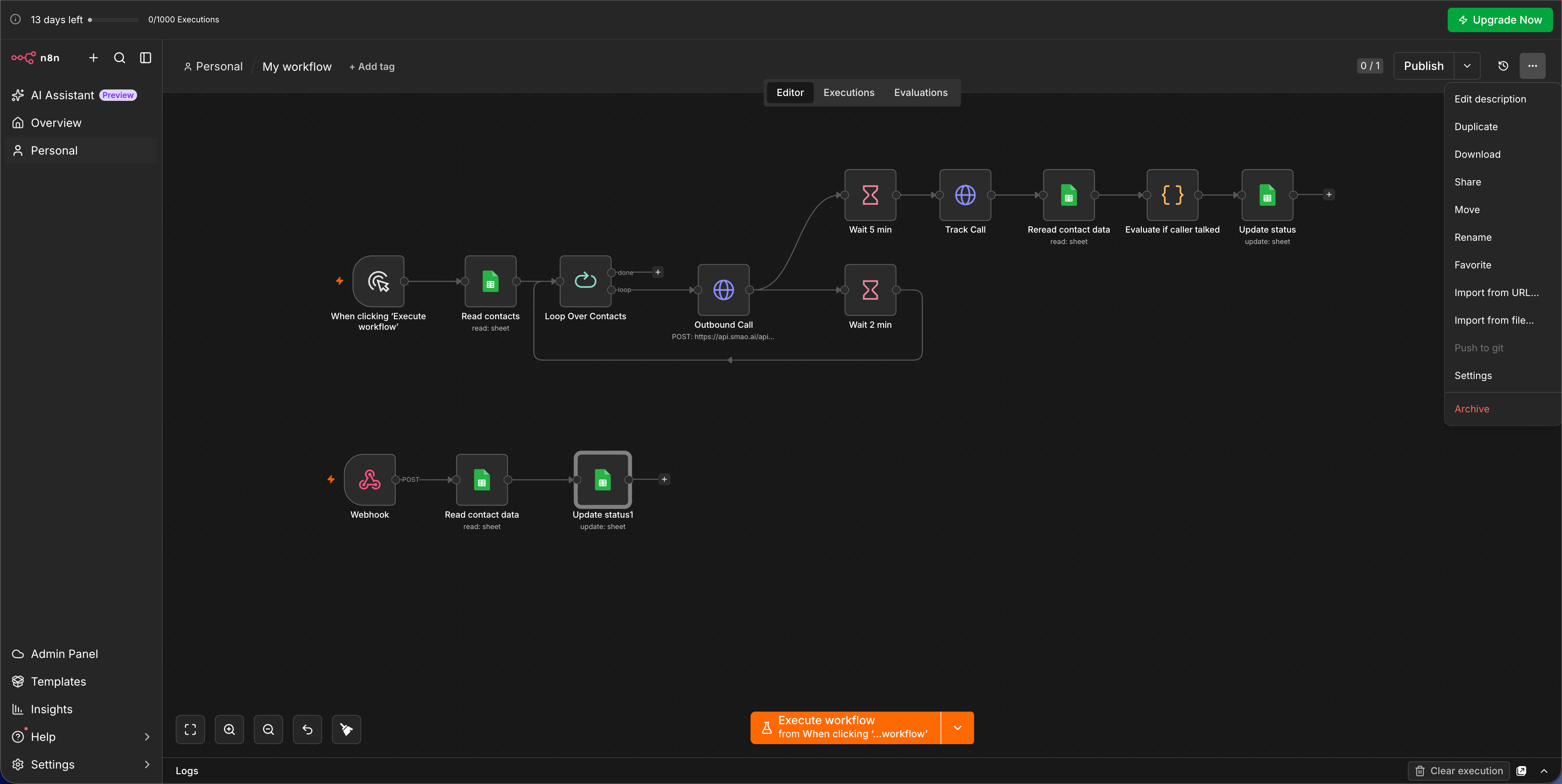Switch to Executions tab

(848, 93)
